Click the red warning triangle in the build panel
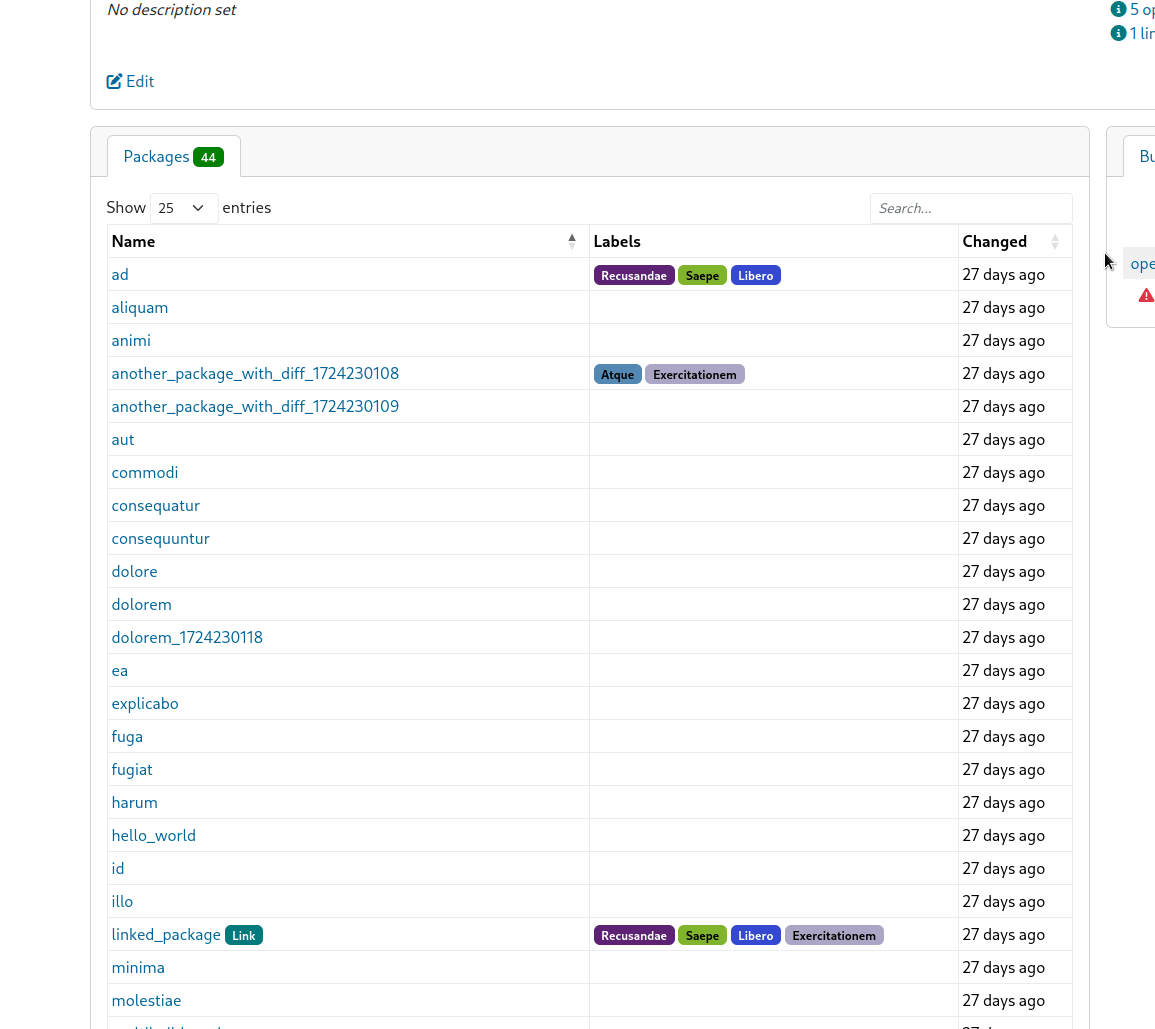 (x=1146, y=295)
